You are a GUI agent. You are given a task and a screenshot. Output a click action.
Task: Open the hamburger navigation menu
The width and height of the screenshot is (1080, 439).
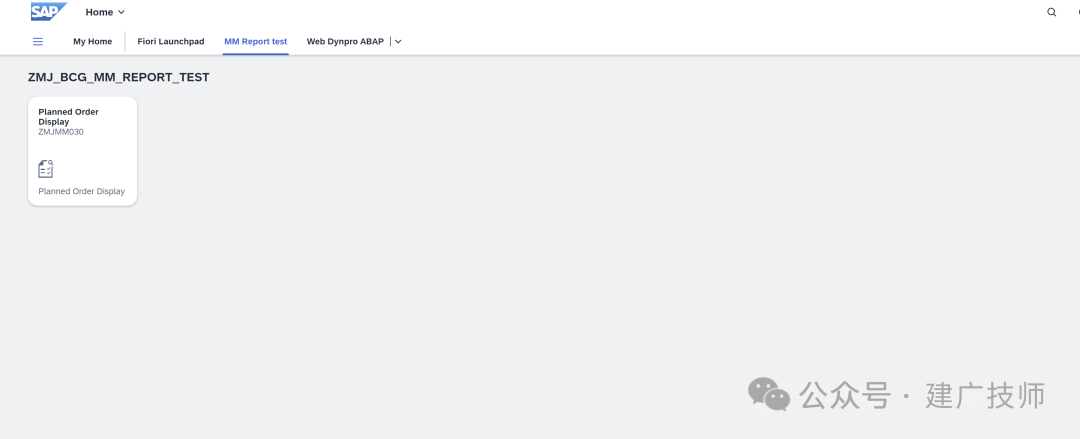(x=38, y=41)
